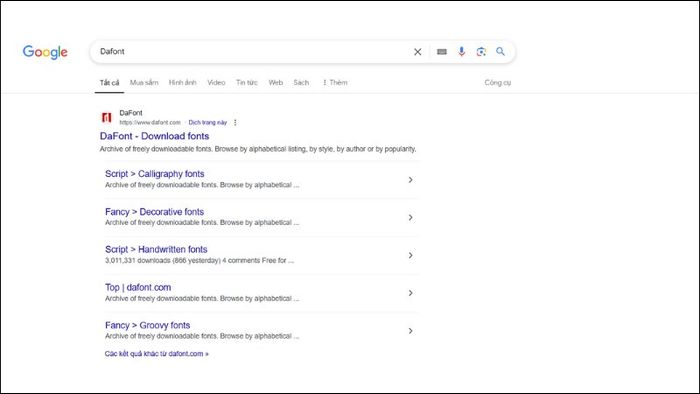Expand chevron on Top dafont.com row

(x=410, y=293)
